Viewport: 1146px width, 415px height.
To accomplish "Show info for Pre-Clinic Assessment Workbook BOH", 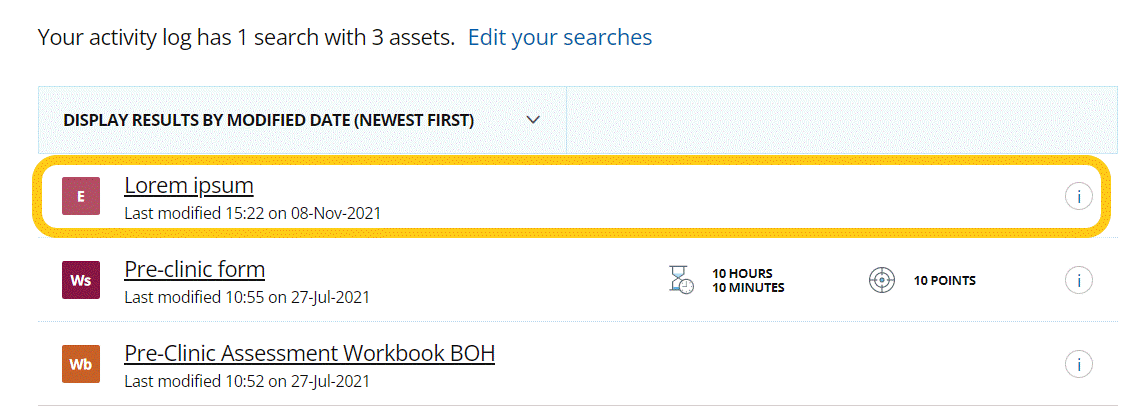I will coord(1079,364).
